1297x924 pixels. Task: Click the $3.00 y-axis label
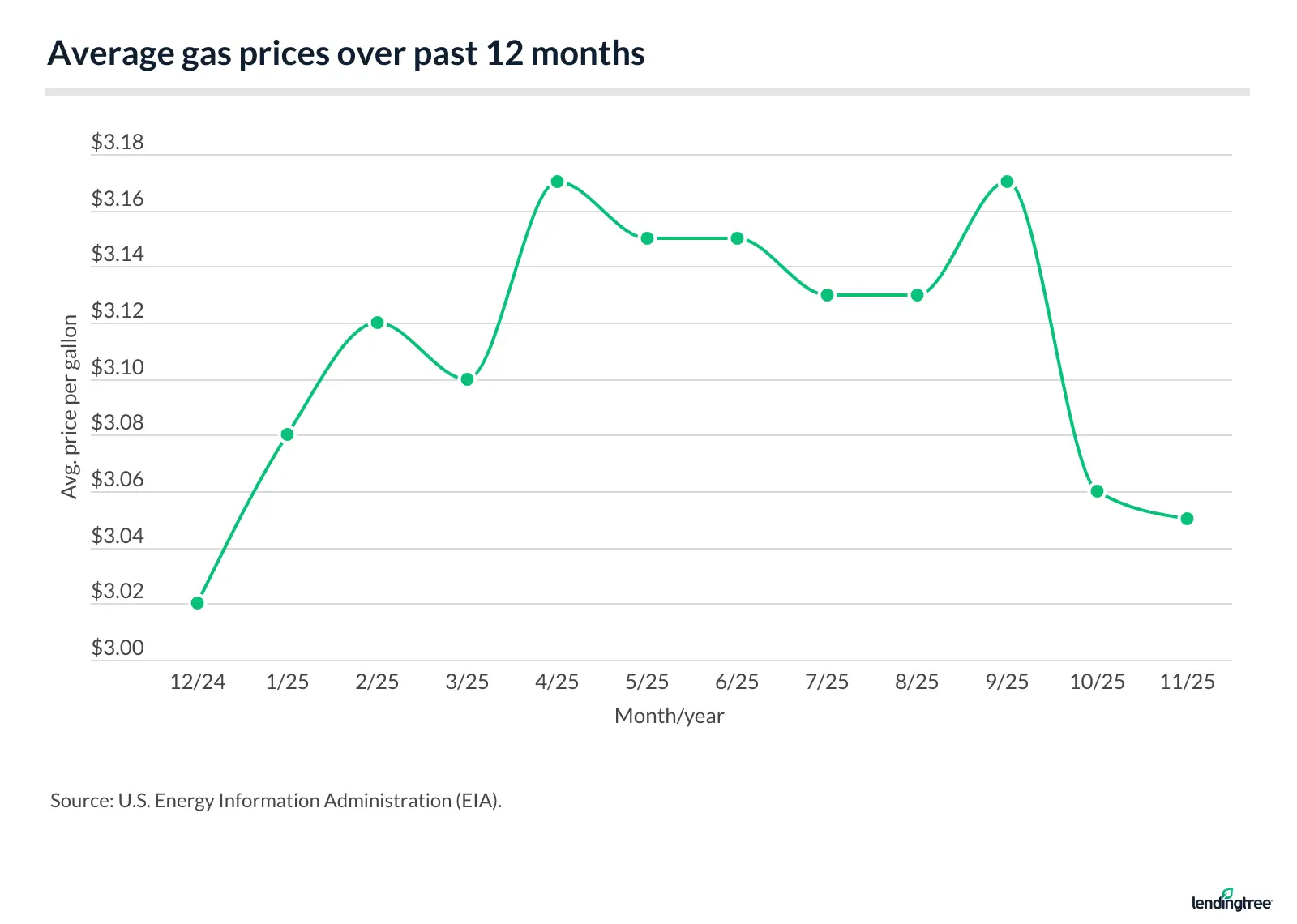click(x=118, y=648)
